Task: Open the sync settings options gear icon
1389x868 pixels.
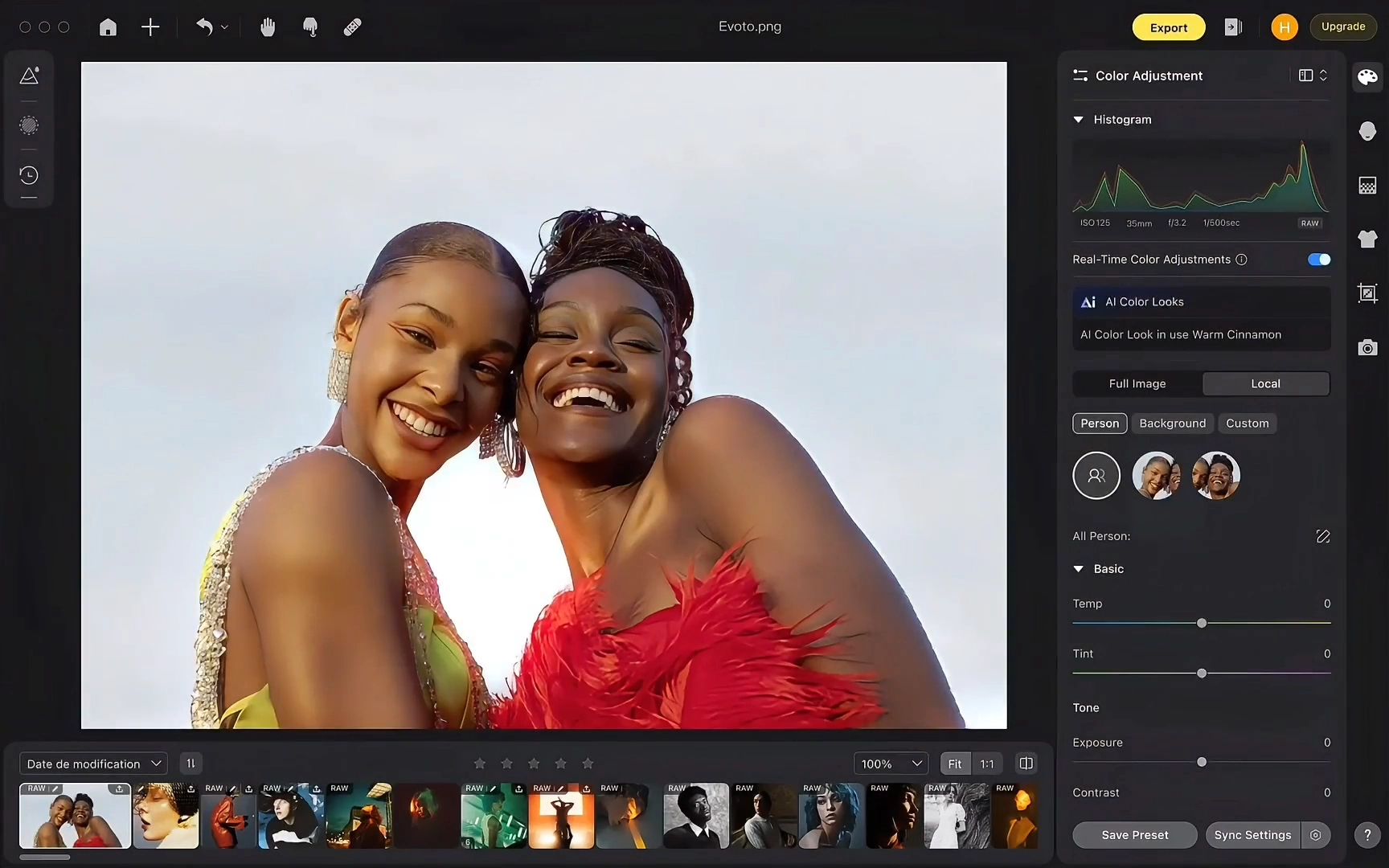Action: 1316,835
